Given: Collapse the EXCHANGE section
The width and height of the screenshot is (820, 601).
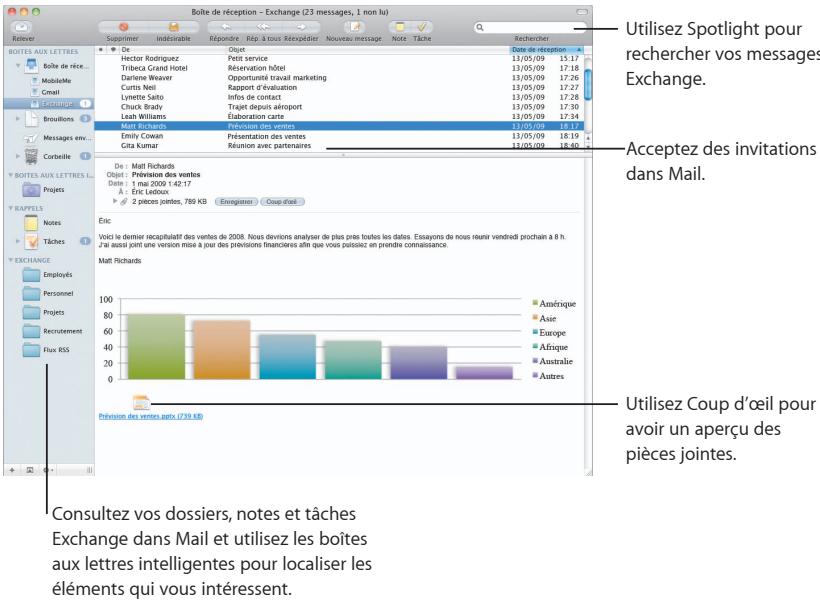Looking at the screenshot, I should (10, 260).
